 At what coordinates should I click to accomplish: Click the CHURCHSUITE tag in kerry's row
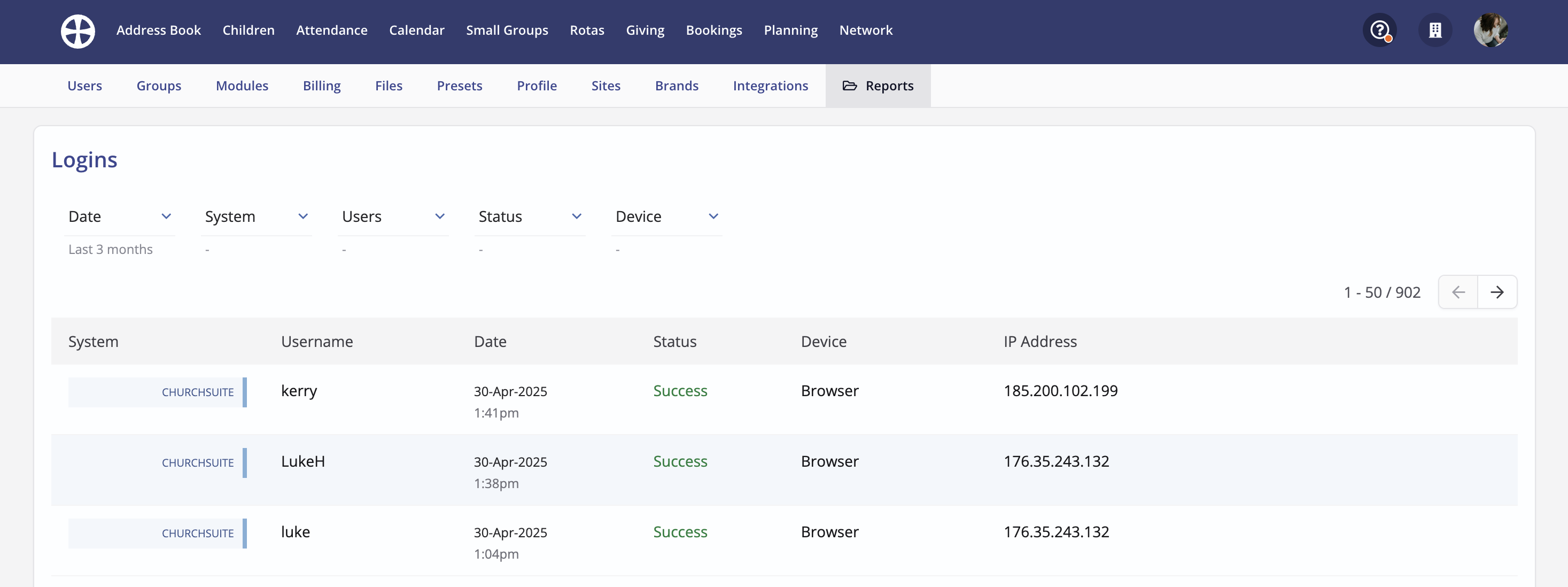click(x=197, y=392)
